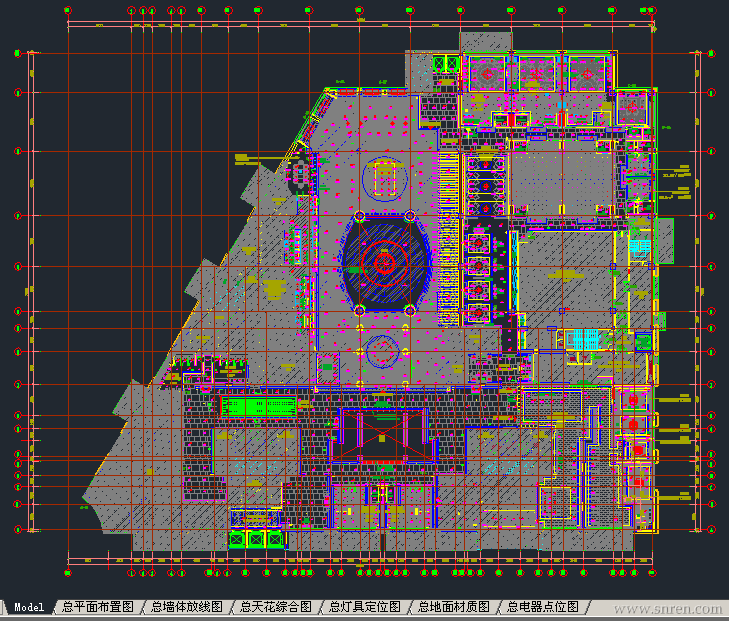Screen dimensions: 729x621
Task: Open the 总灯具定位图 layout tab
Action: (x=365, y=607)
